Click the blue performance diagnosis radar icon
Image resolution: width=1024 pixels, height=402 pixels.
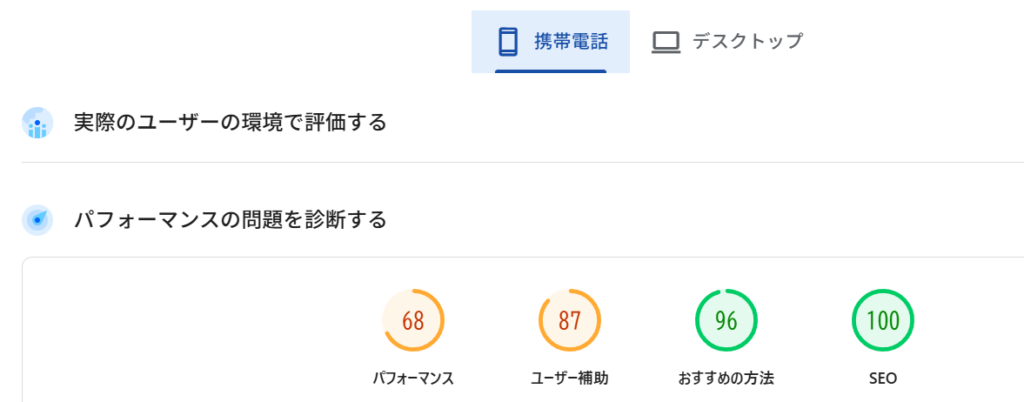click(x=37, y=219)
